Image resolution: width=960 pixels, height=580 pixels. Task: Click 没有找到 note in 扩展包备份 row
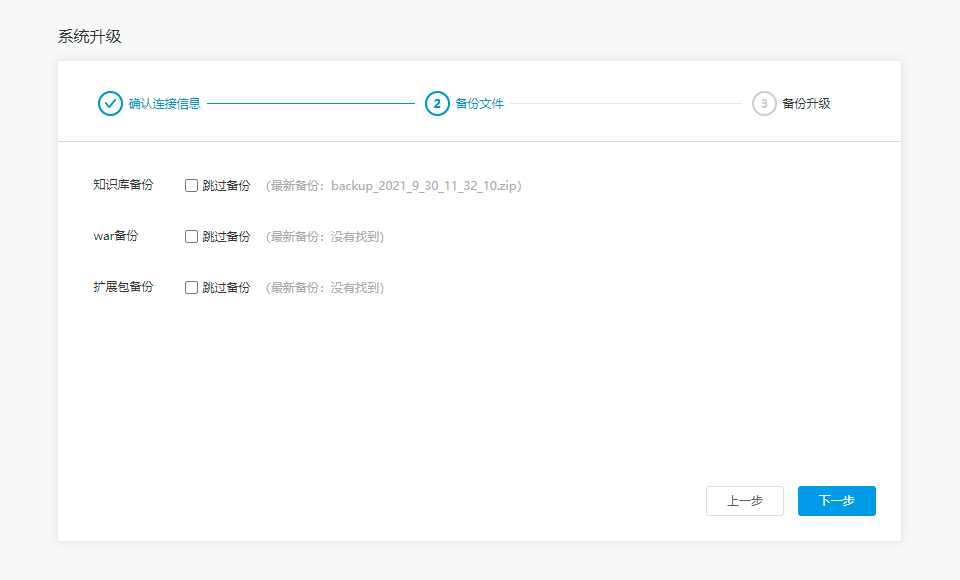pos(355,287)
